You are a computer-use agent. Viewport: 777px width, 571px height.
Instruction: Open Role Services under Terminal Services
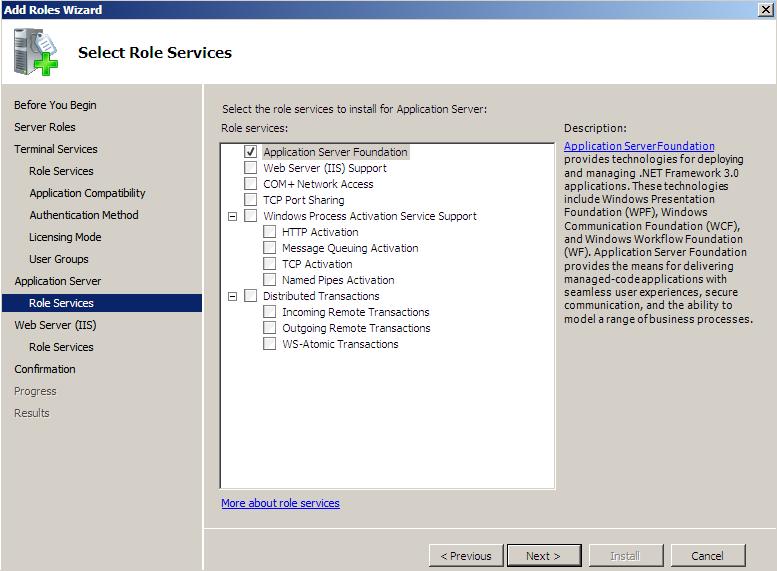[61, 171]
